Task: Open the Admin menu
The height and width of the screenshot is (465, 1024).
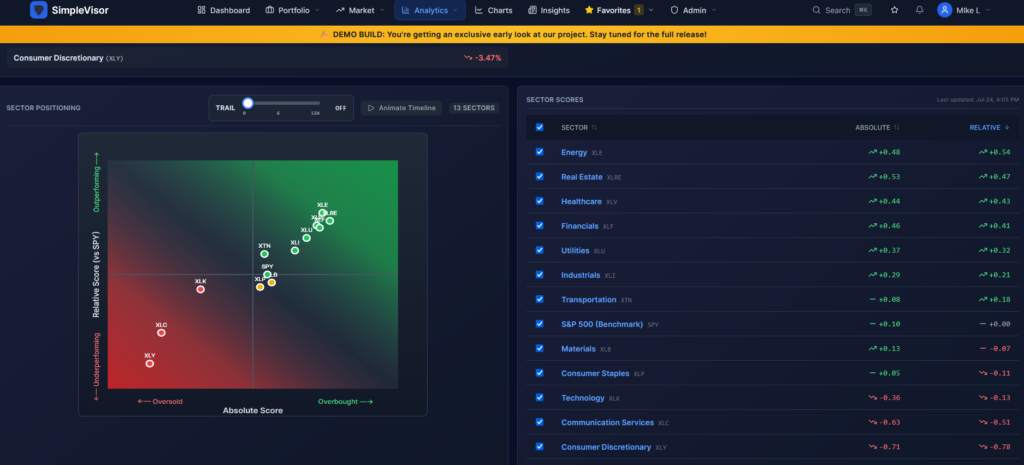Action: tap(694, 10)
